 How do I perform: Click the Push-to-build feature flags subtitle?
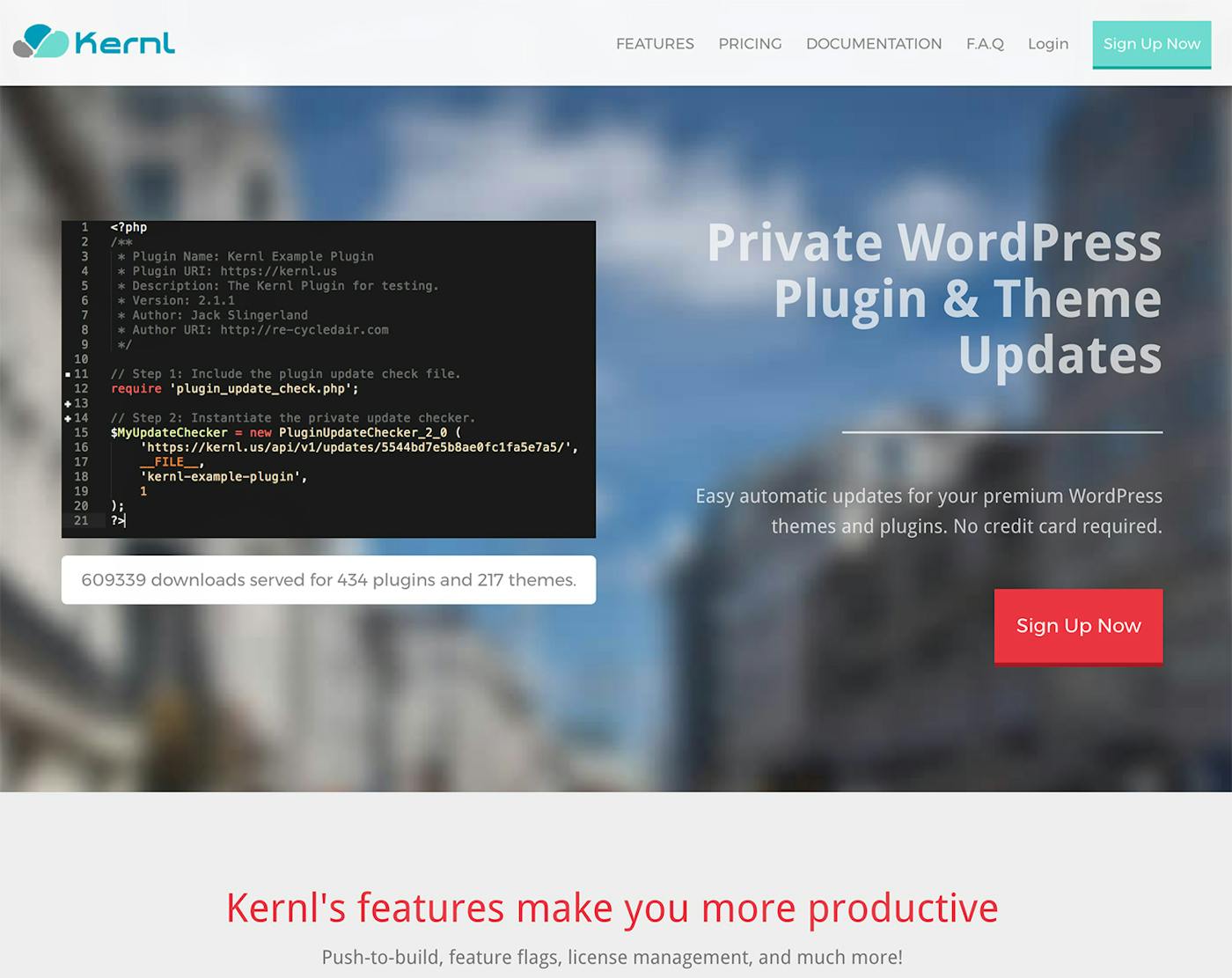(x=612, y=957)
